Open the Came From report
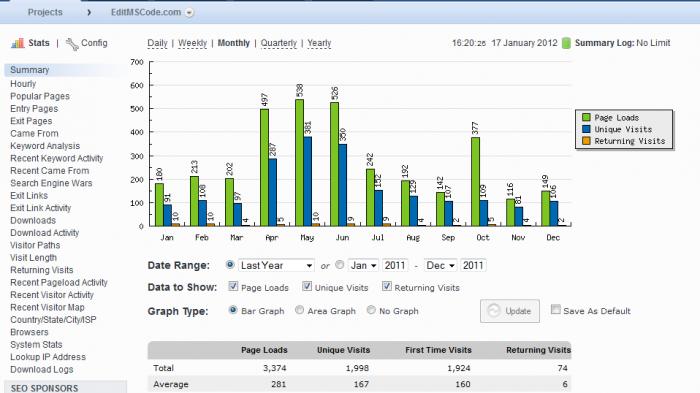This screenshot has height=393, width=700. tap(34, 134)
